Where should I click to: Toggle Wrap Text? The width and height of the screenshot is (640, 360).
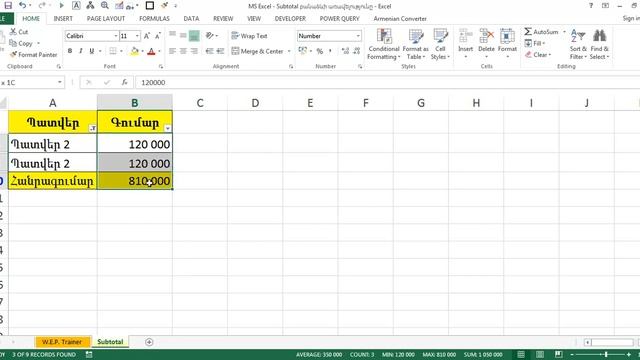tap(249, 36)
